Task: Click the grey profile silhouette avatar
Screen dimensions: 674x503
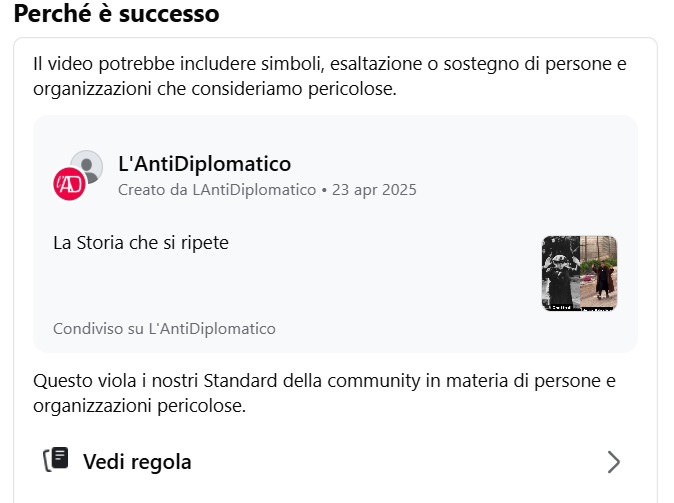Action: click(x=87, y=166)
